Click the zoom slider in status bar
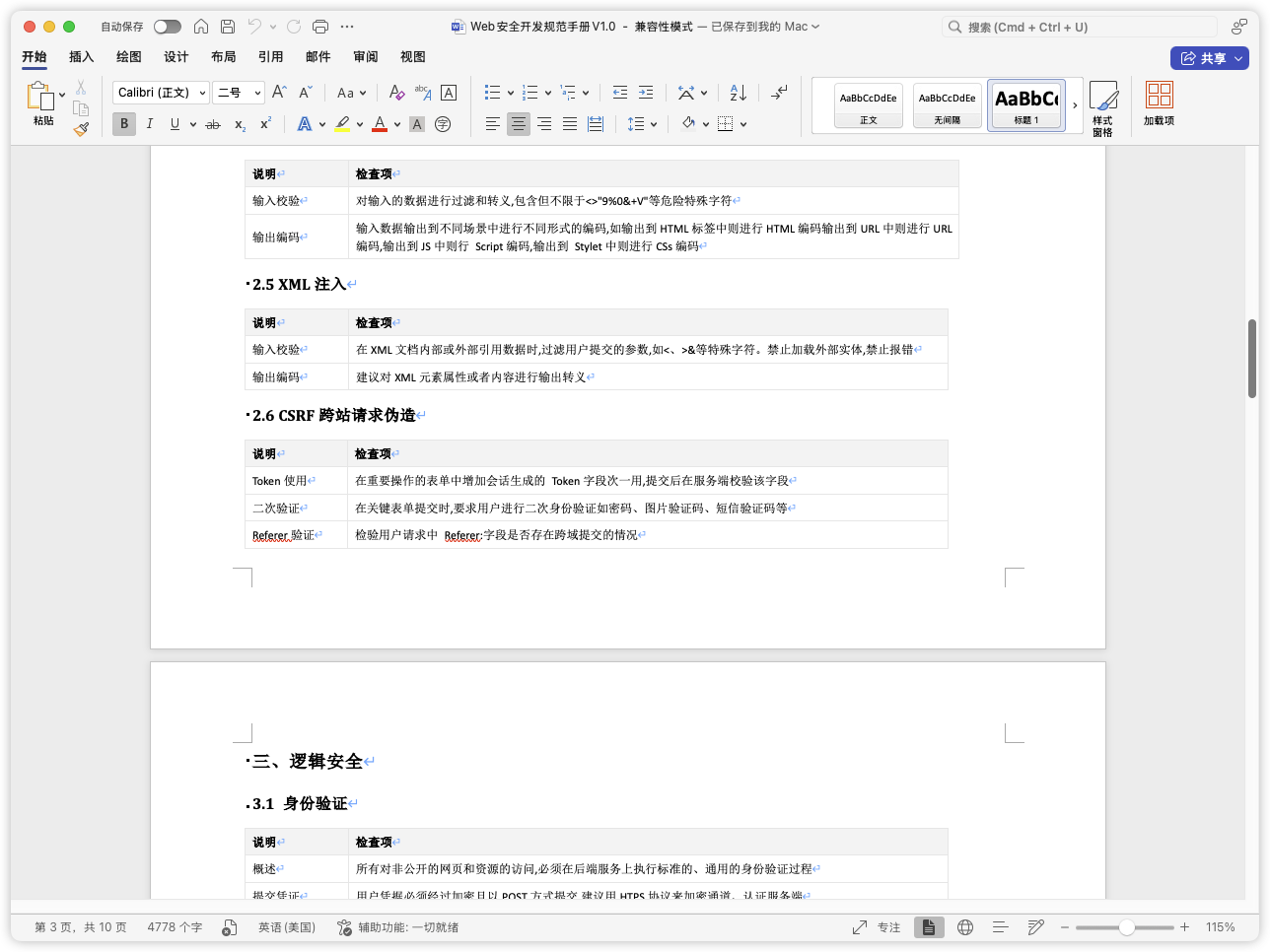The width and height of the screenshot is (1270, 952). (x=1125, y=927)
